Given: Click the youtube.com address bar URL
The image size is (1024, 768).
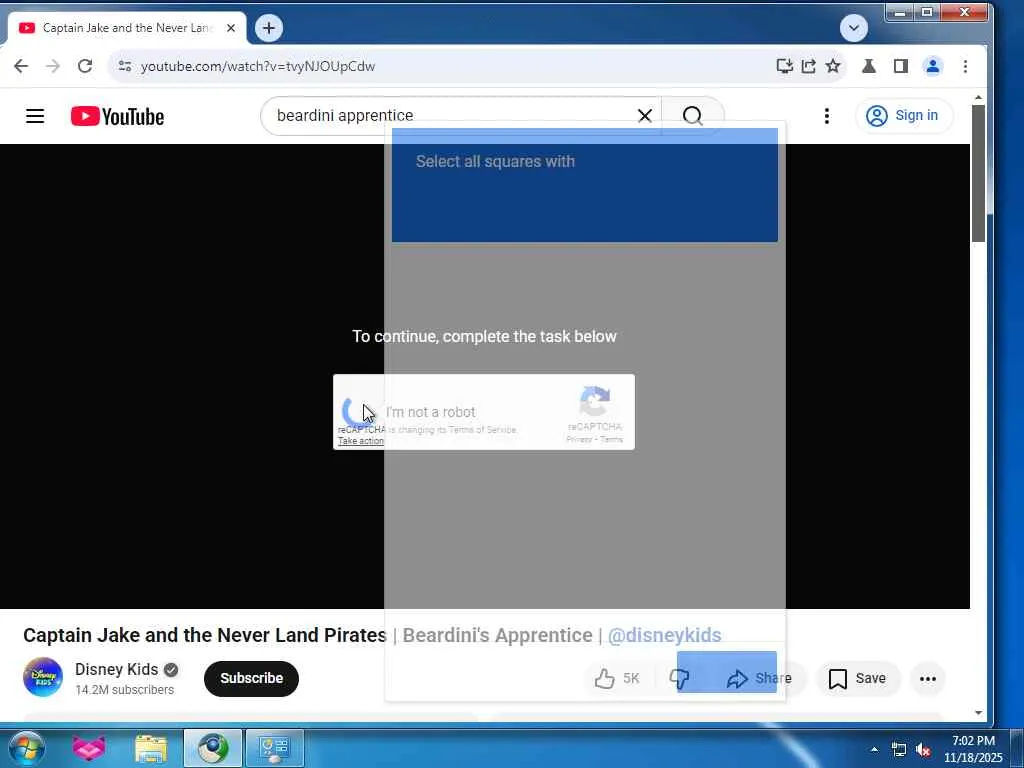Looking at the screenshot, I should coord(258,66).
